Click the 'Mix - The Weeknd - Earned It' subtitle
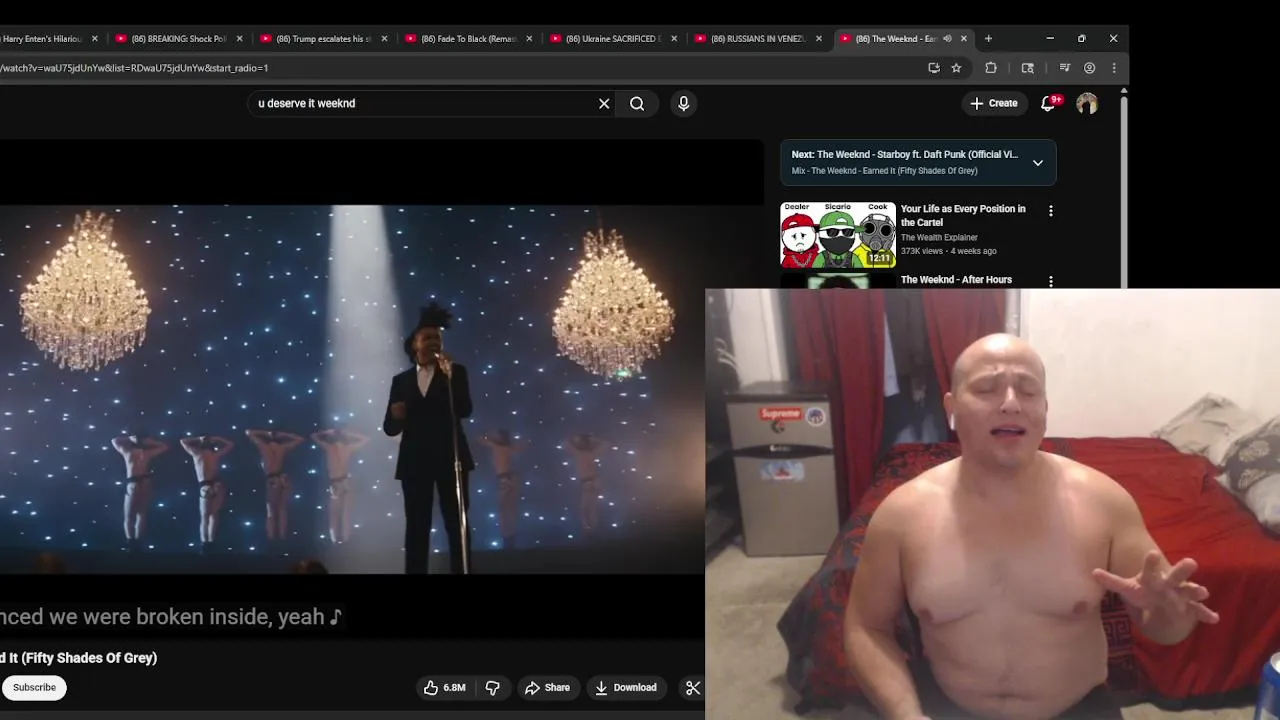Screen dimensions: 1280x720 coord(884,171)
